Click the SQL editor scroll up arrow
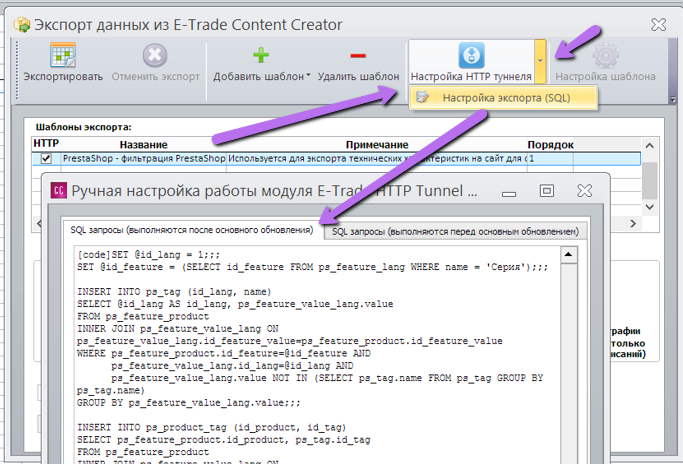The height and width of the screenshot is (464, 683). [x=568, y=254]
